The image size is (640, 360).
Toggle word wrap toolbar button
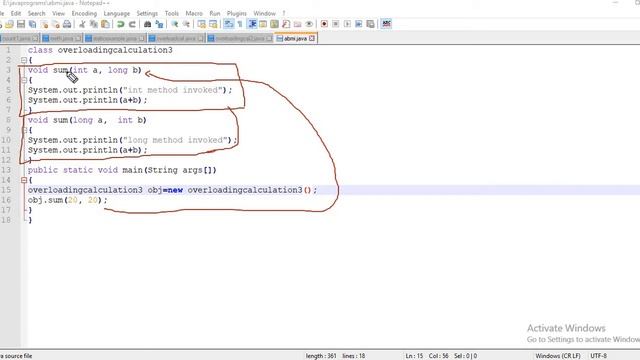click(x=229, y=24)
